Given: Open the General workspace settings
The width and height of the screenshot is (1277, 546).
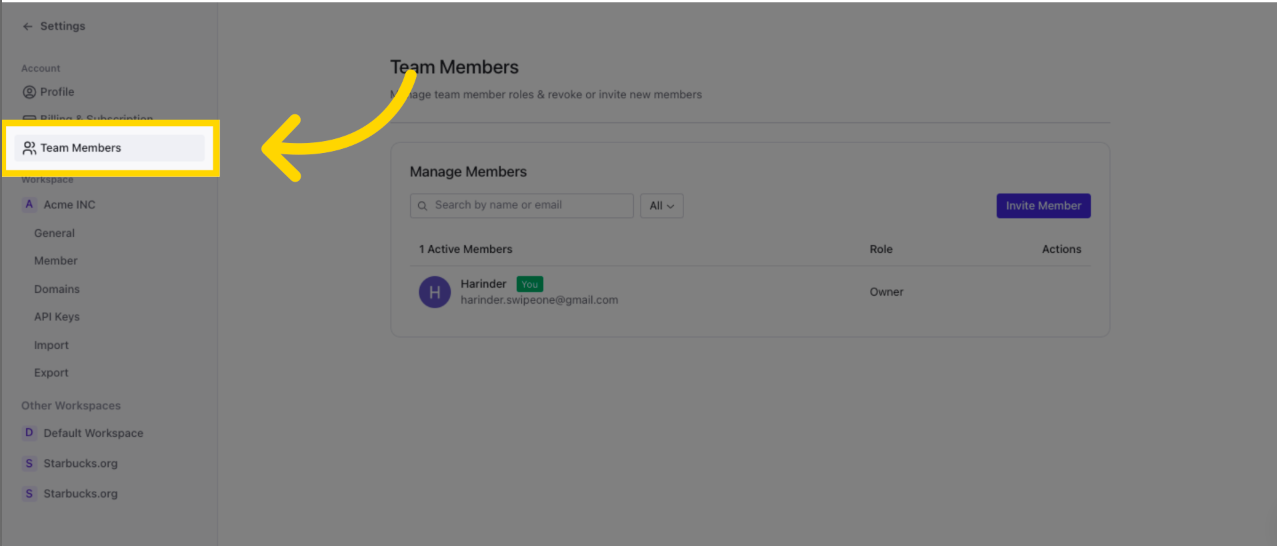Looking at the screenshot, I should [54, 233].
